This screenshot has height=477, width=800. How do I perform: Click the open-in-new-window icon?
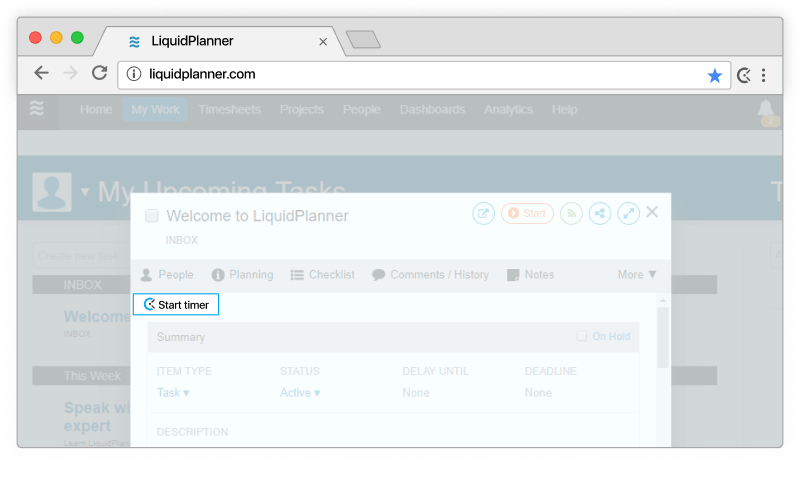483,213
